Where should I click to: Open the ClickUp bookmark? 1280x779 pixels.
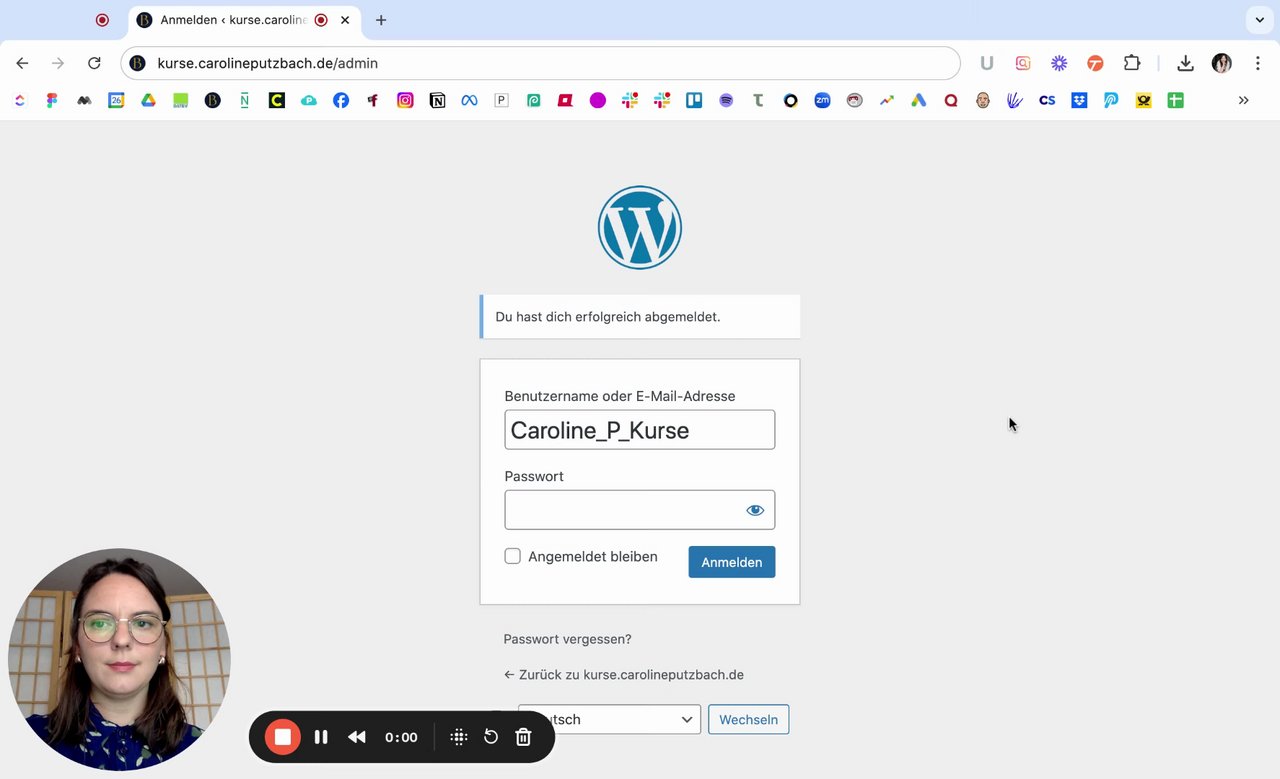pyautogui.click(x=20, y=100)
